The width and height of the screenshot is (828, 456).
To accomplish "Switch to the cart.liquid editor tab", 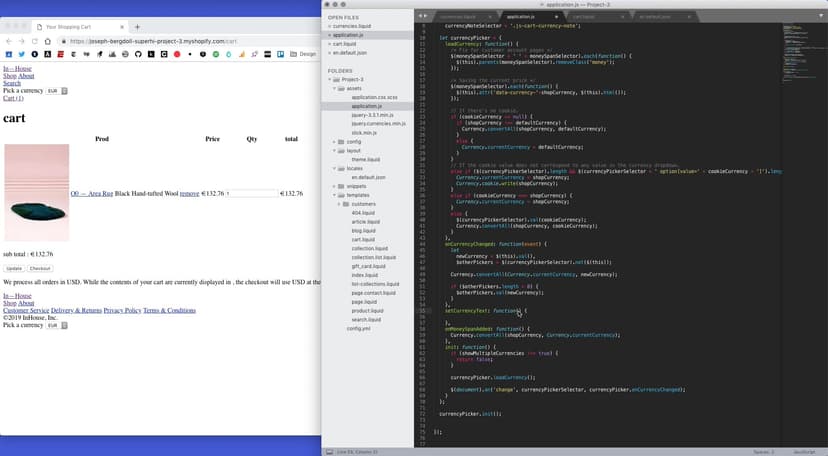I will (x=582, y=17).
